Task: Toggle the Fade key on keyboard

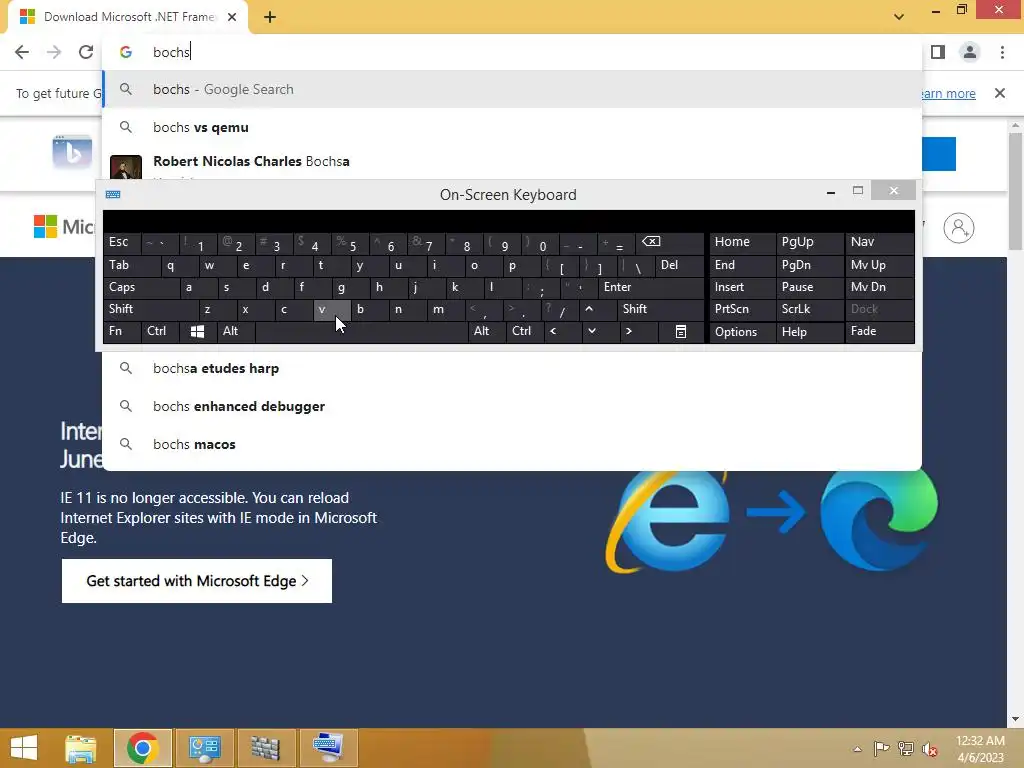Action: pyautogui.click(x=879, y=331)
